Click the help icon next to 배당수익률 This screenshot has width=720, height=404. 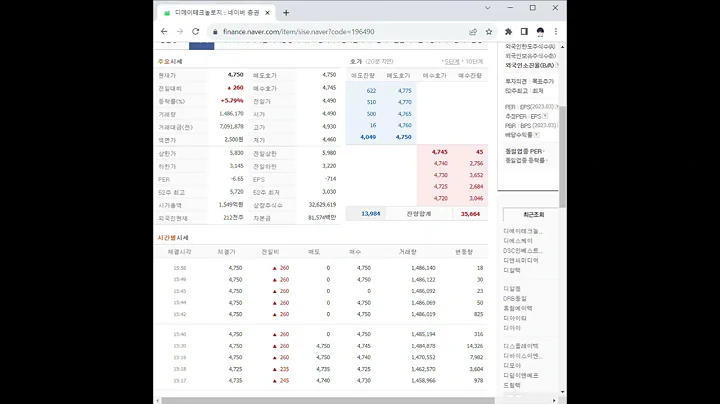point(536,135)
